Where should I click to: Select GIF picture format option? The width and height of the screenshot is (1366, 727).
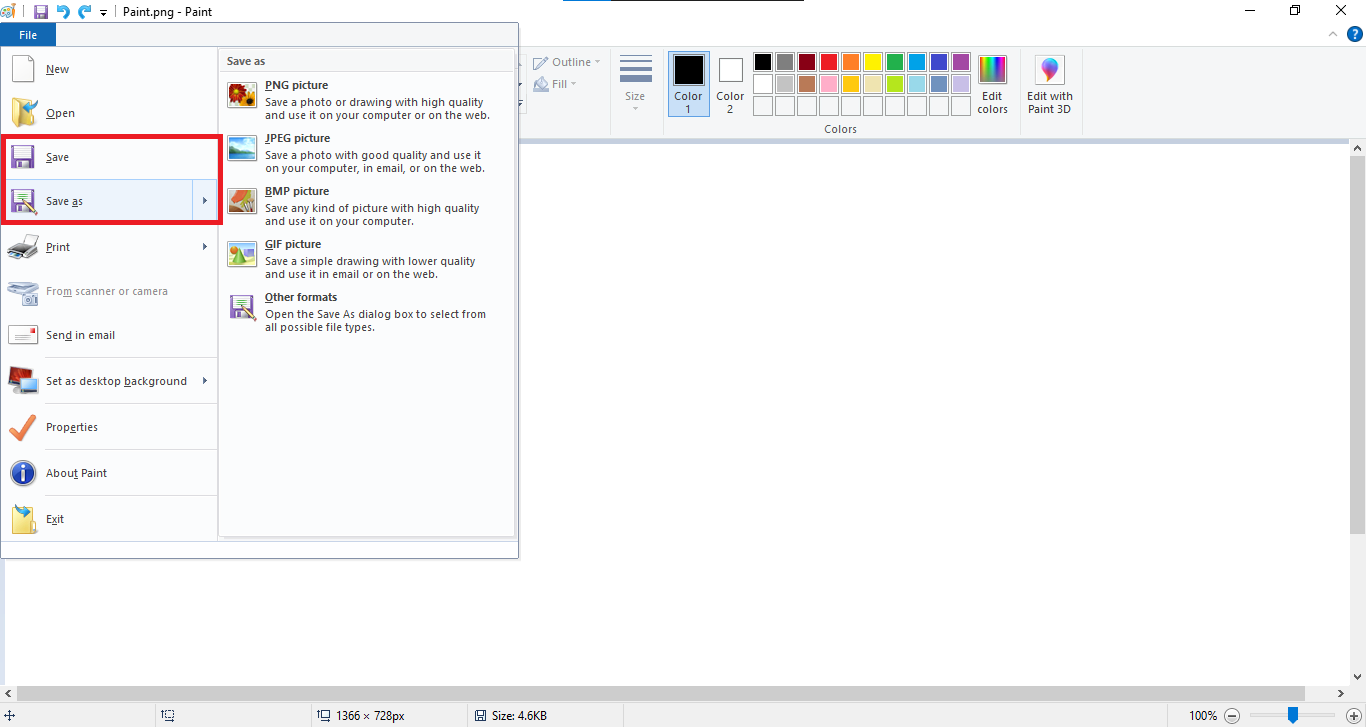tap(367, 260)
